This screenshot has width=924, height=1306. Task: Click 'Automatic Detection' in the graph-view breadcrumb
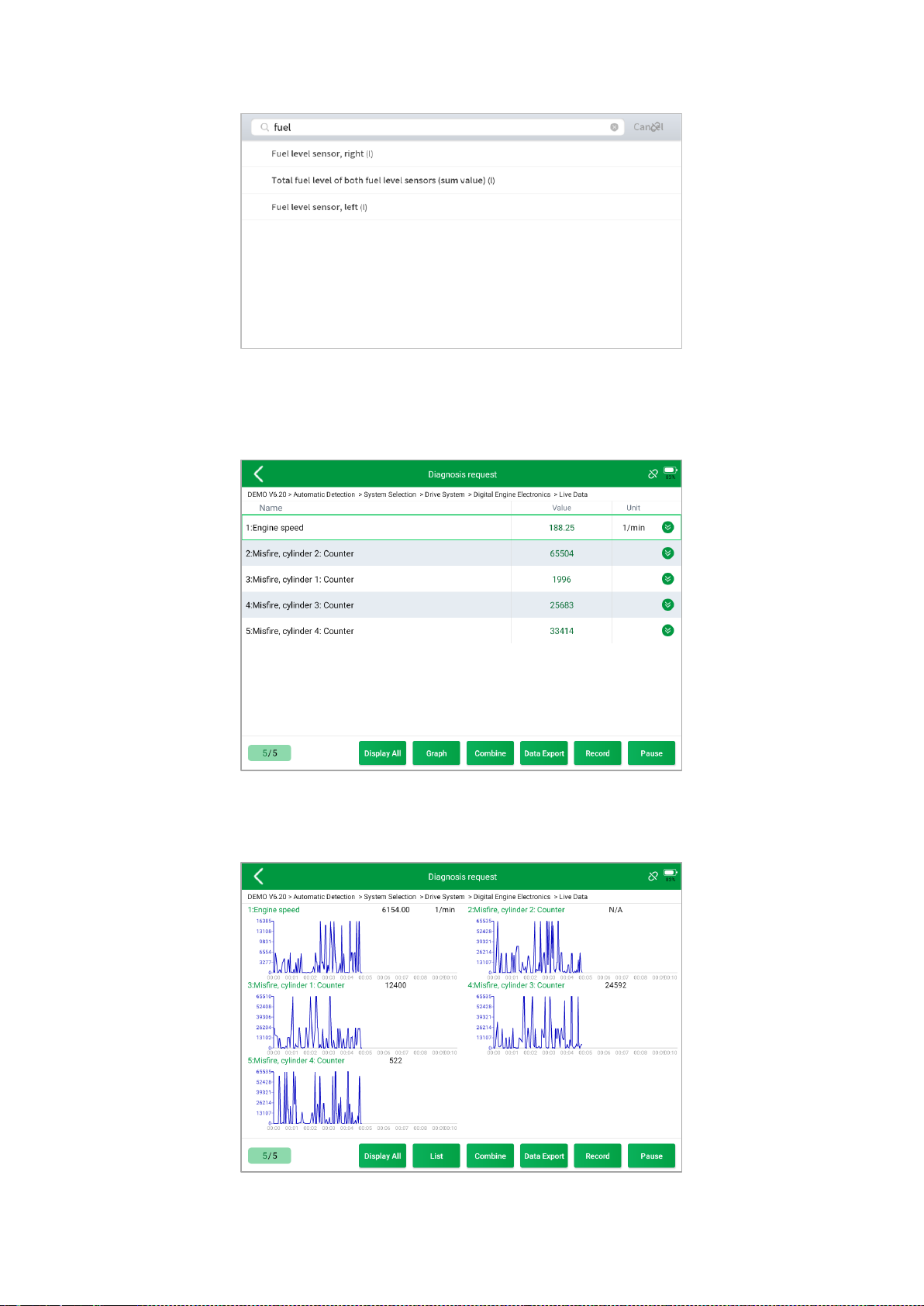point(324,897)
